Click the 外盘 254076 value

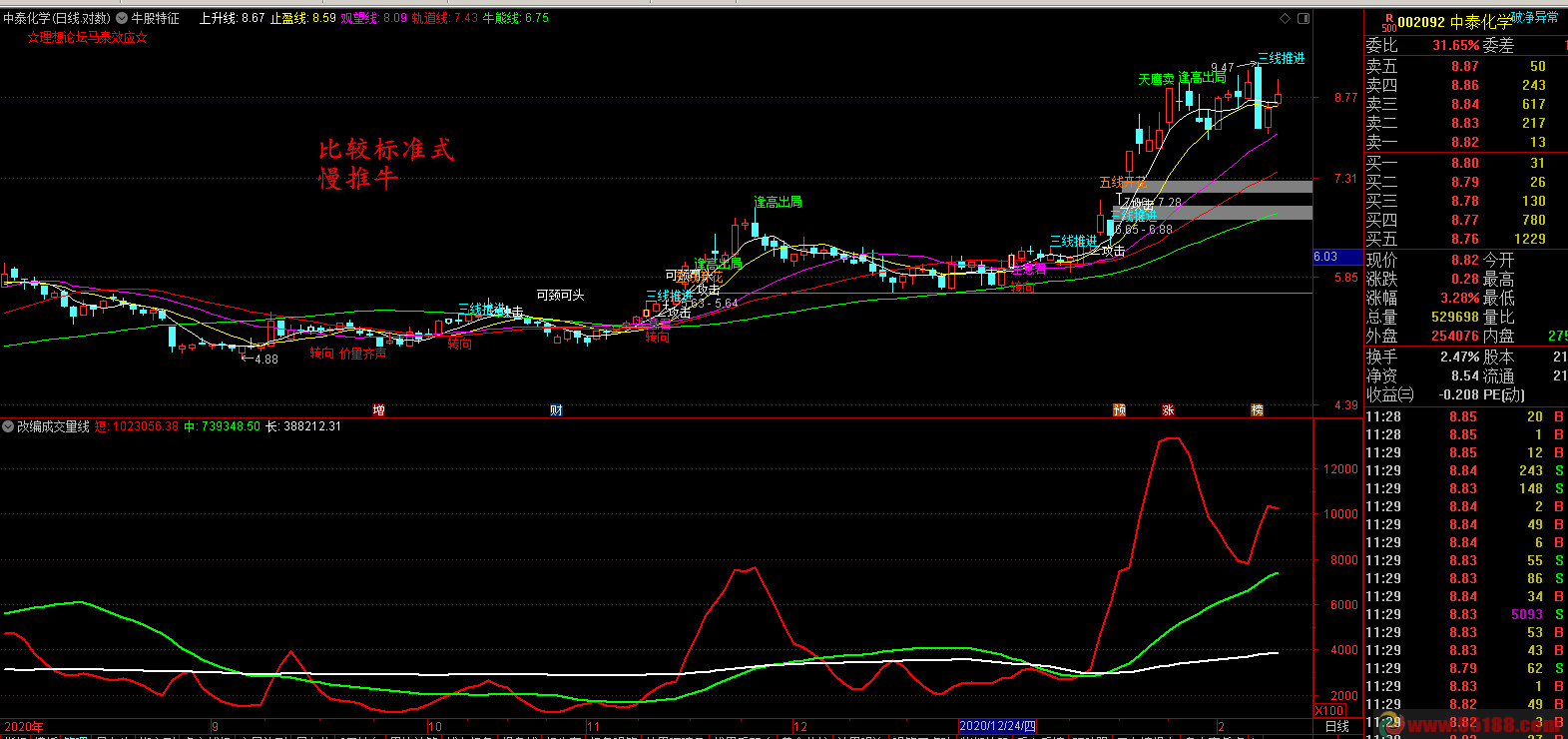(x=1455, y=336)
